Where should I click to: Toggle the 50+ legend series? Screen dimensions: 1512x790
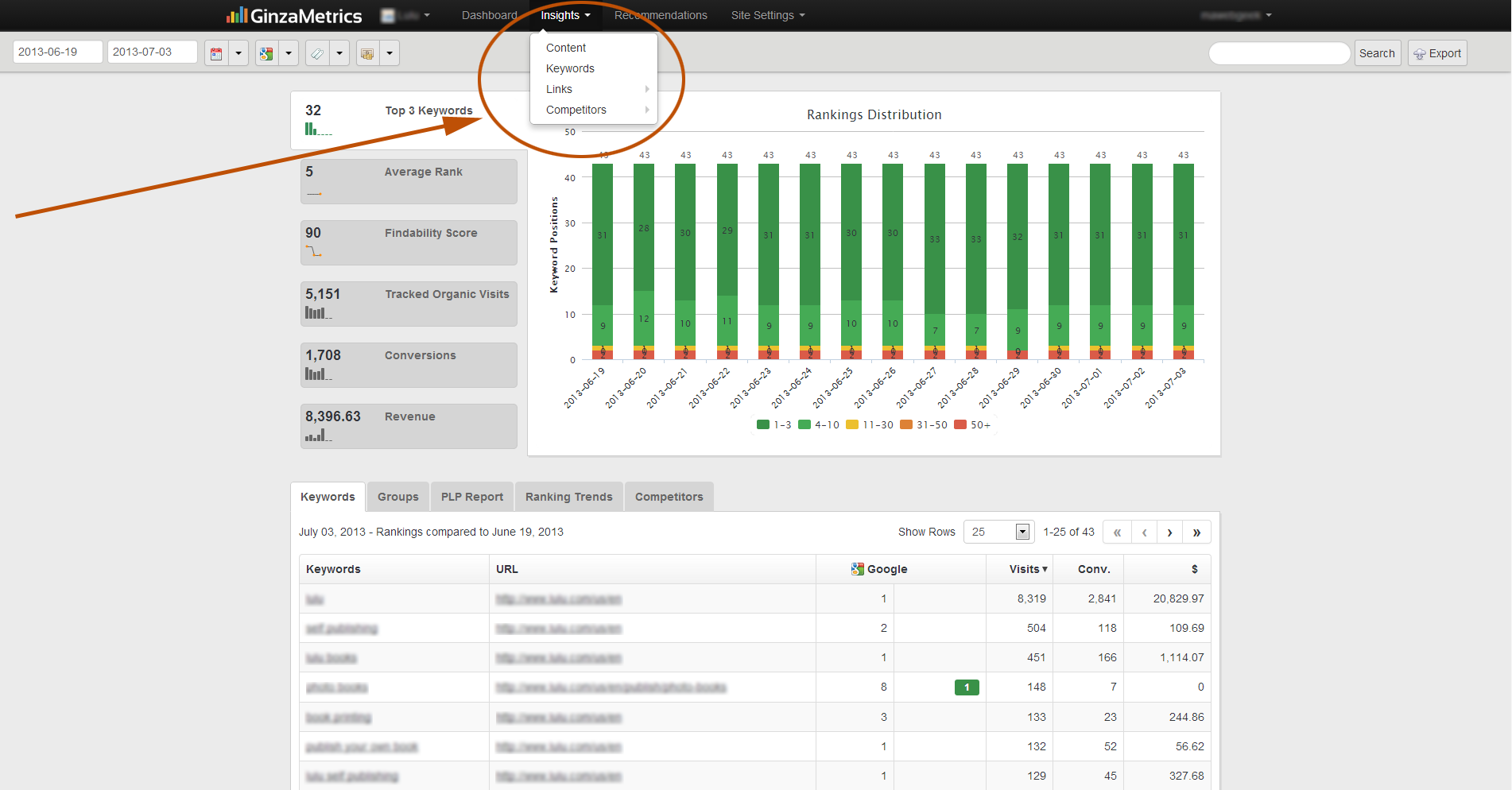pyautogui.click(x=973, y=425)
